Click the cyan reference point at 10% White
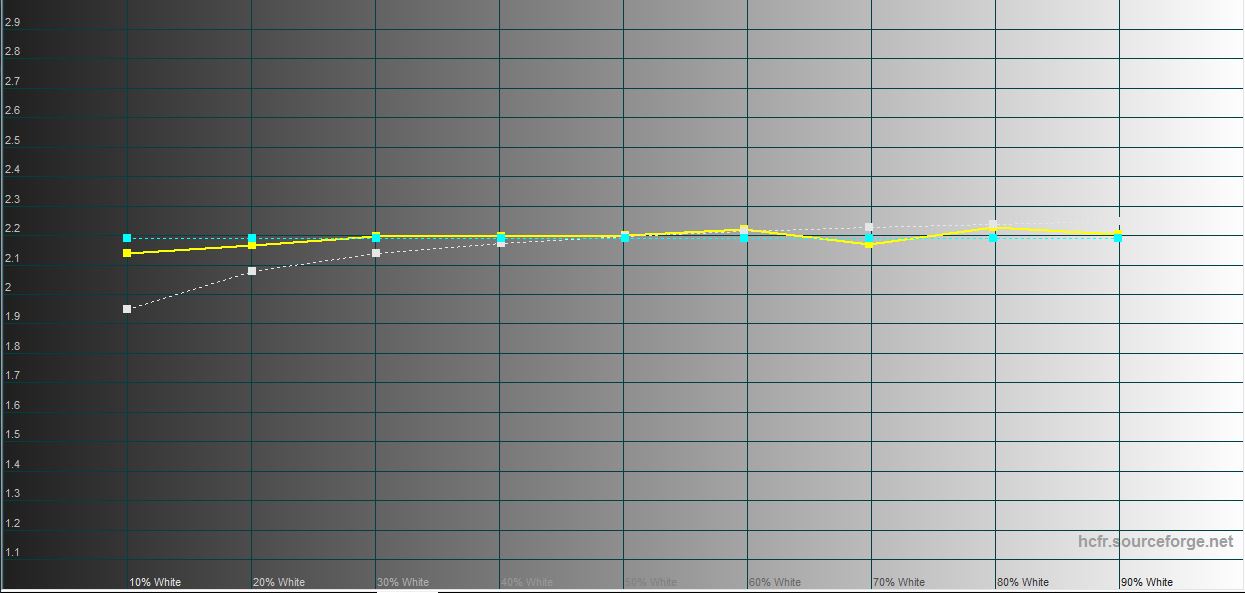The height and width of the screenshot is (593, 1245). click(x=127, y=238)
